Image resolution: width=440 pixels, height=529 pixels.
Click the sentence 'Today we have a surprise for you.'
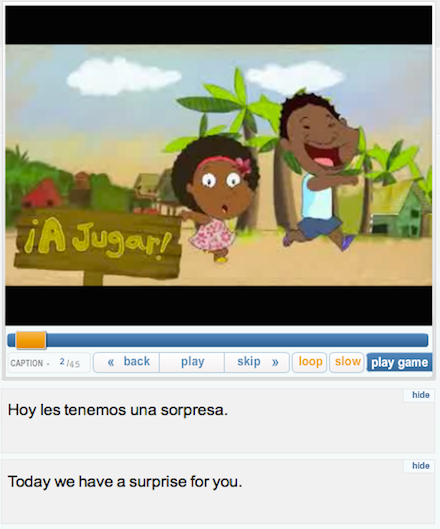(125, 481)
